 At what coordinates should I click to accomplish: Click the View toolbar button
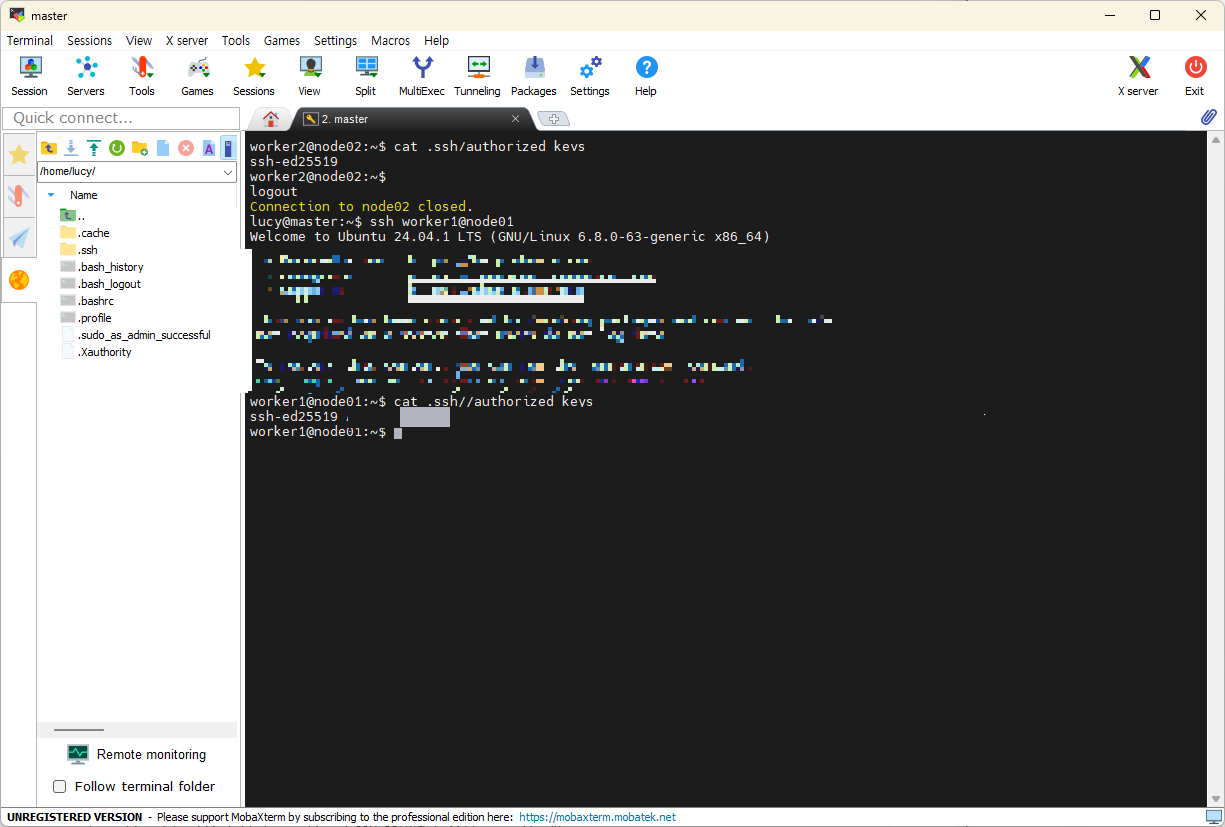point(310,77)
